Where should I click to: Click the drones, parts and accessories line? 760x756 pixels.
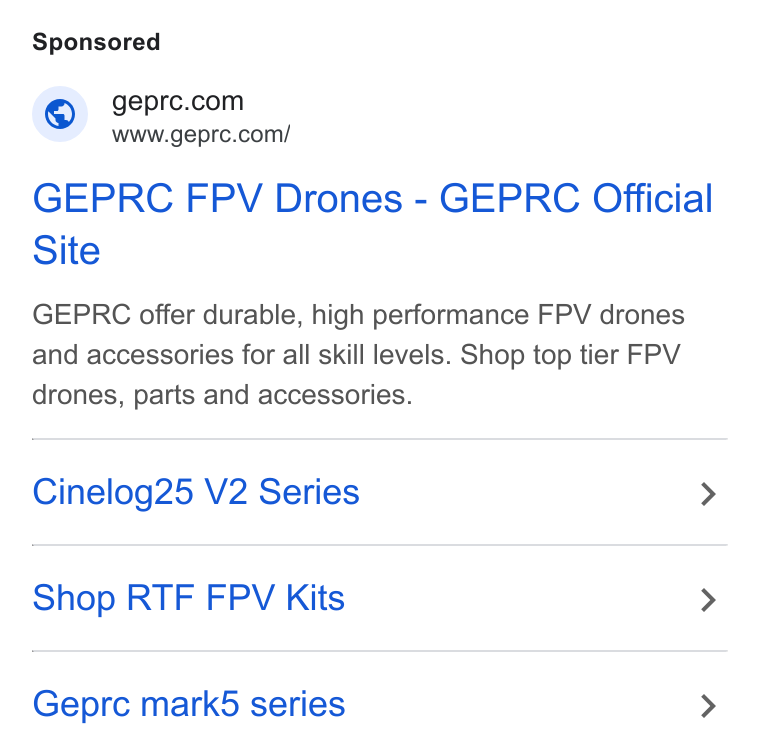pyautogui.click(x=222, y=395)
